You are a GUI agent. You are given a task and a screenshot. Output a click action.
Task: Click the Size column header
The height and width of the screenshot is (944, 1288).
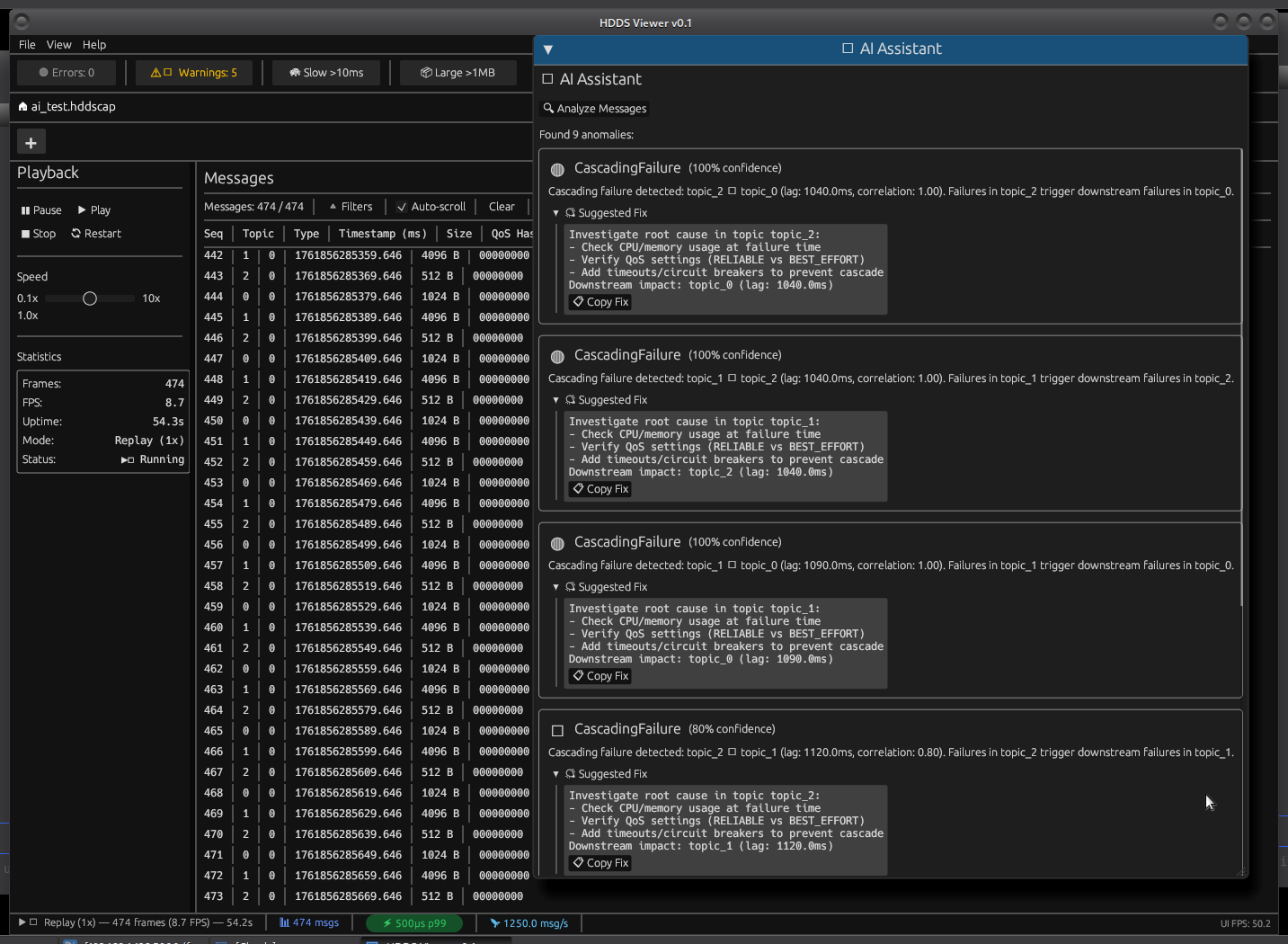pyautogui.click(x=459, y=234)
